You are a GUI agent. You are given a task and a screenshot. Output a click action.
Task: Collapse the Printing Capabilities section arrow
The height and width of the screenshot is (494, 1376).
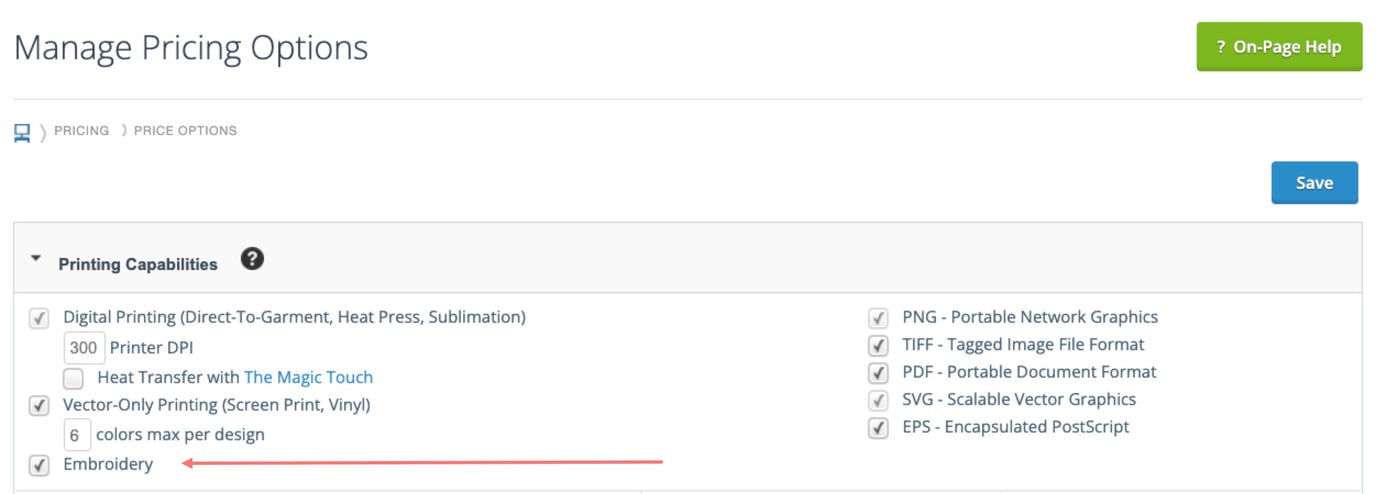36,259
